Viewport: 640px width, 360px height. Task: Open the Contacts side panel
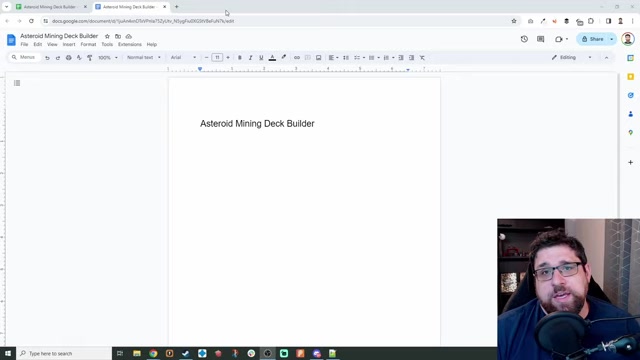(631, 114)
